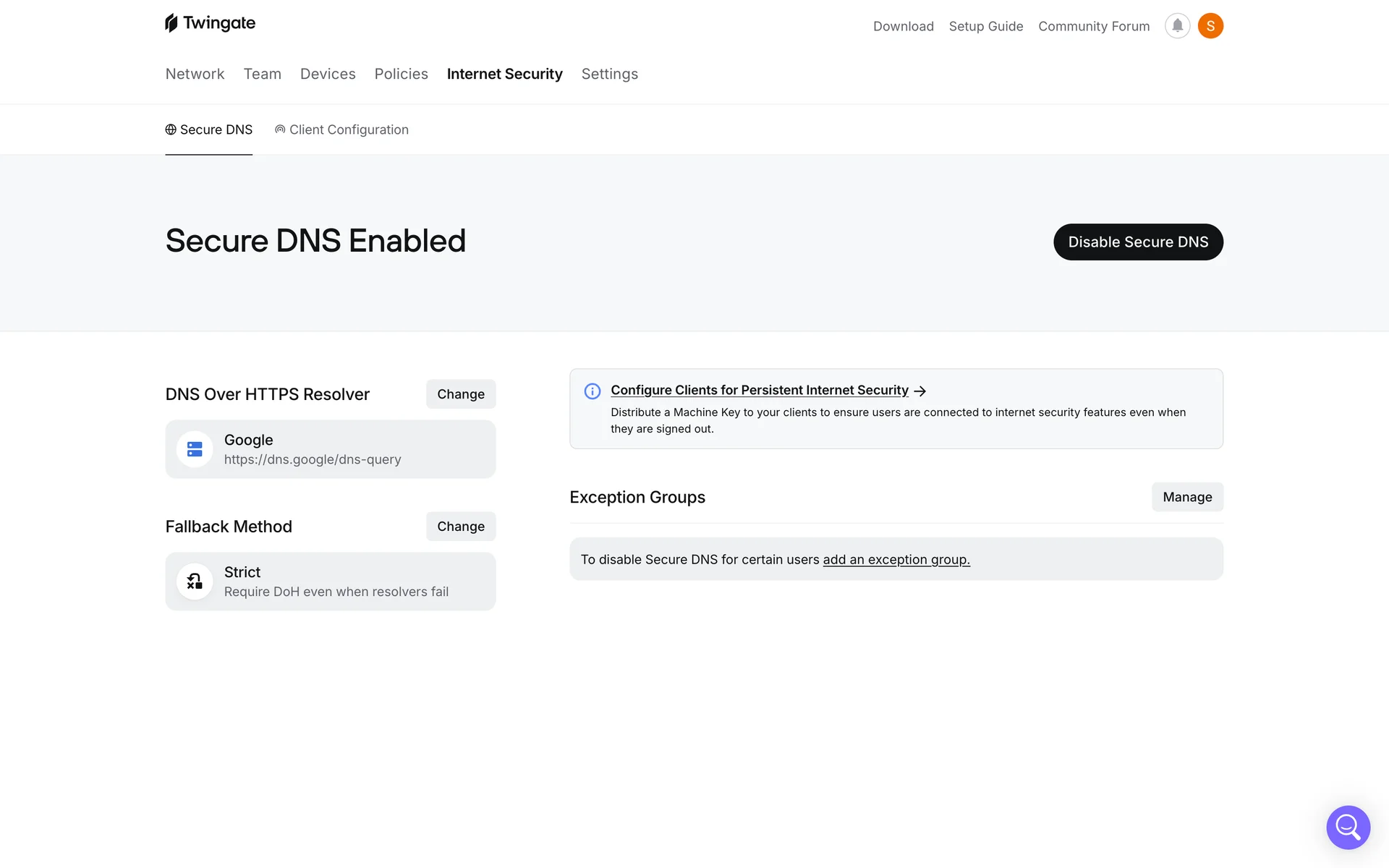Open the Network menu item

pyautogui.click(x=195, y=74)
